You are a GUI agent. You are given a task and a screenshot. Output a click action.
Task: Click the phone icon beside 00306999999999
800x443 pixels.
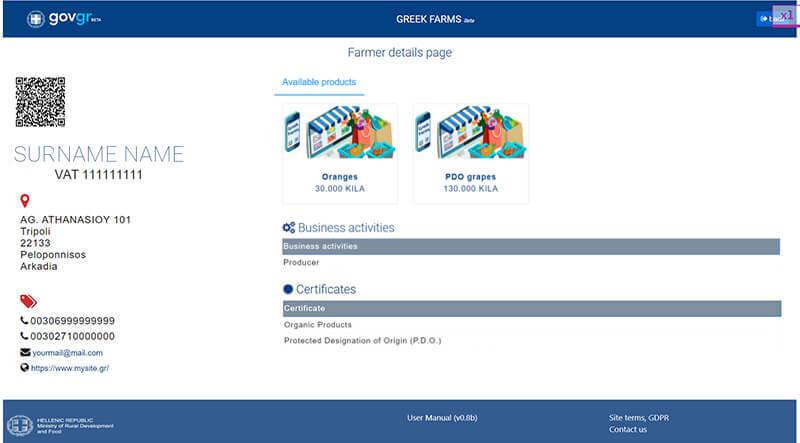25,320
